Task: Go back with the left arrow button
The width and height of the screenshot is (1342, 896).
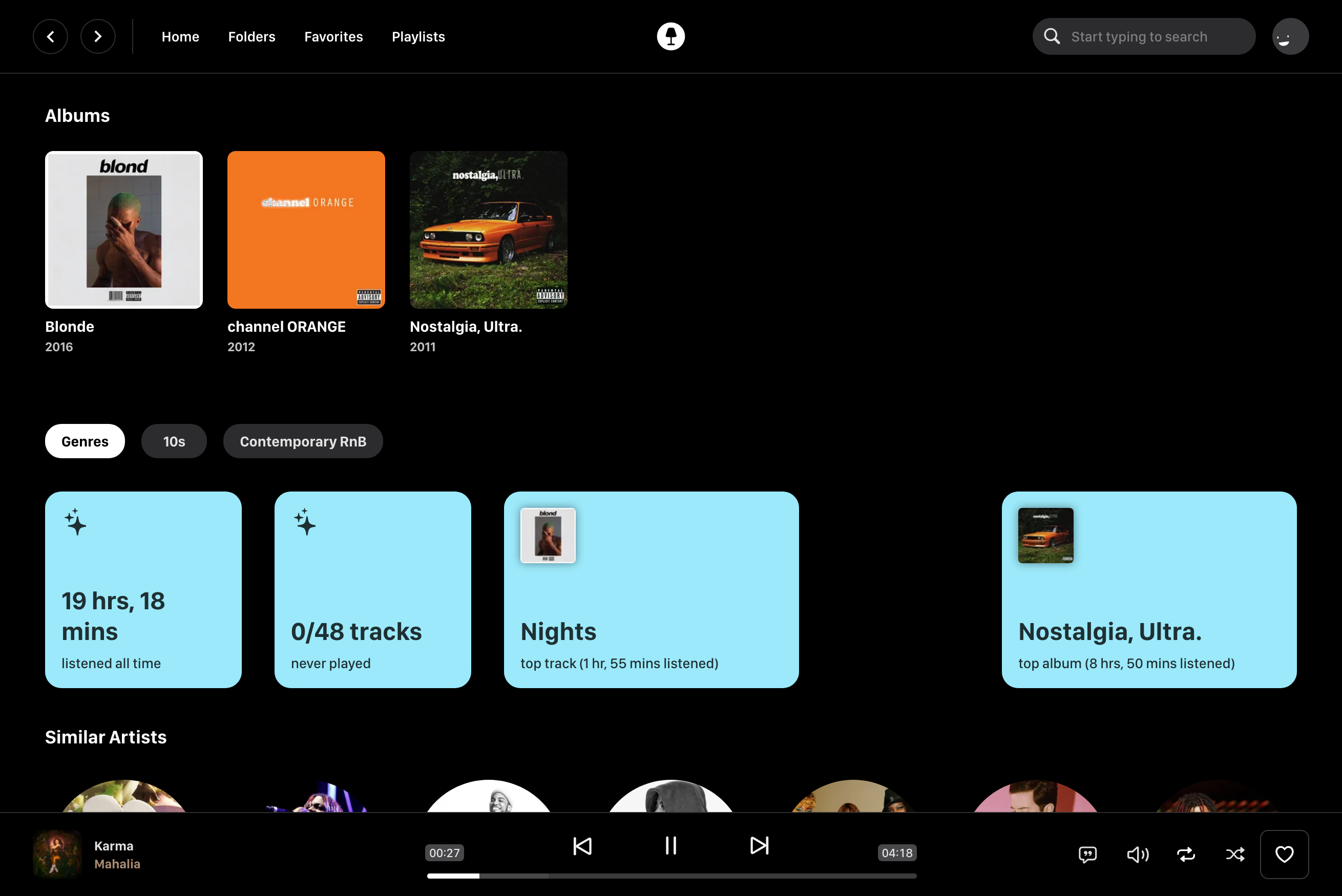Action: (x=50, y=36)
